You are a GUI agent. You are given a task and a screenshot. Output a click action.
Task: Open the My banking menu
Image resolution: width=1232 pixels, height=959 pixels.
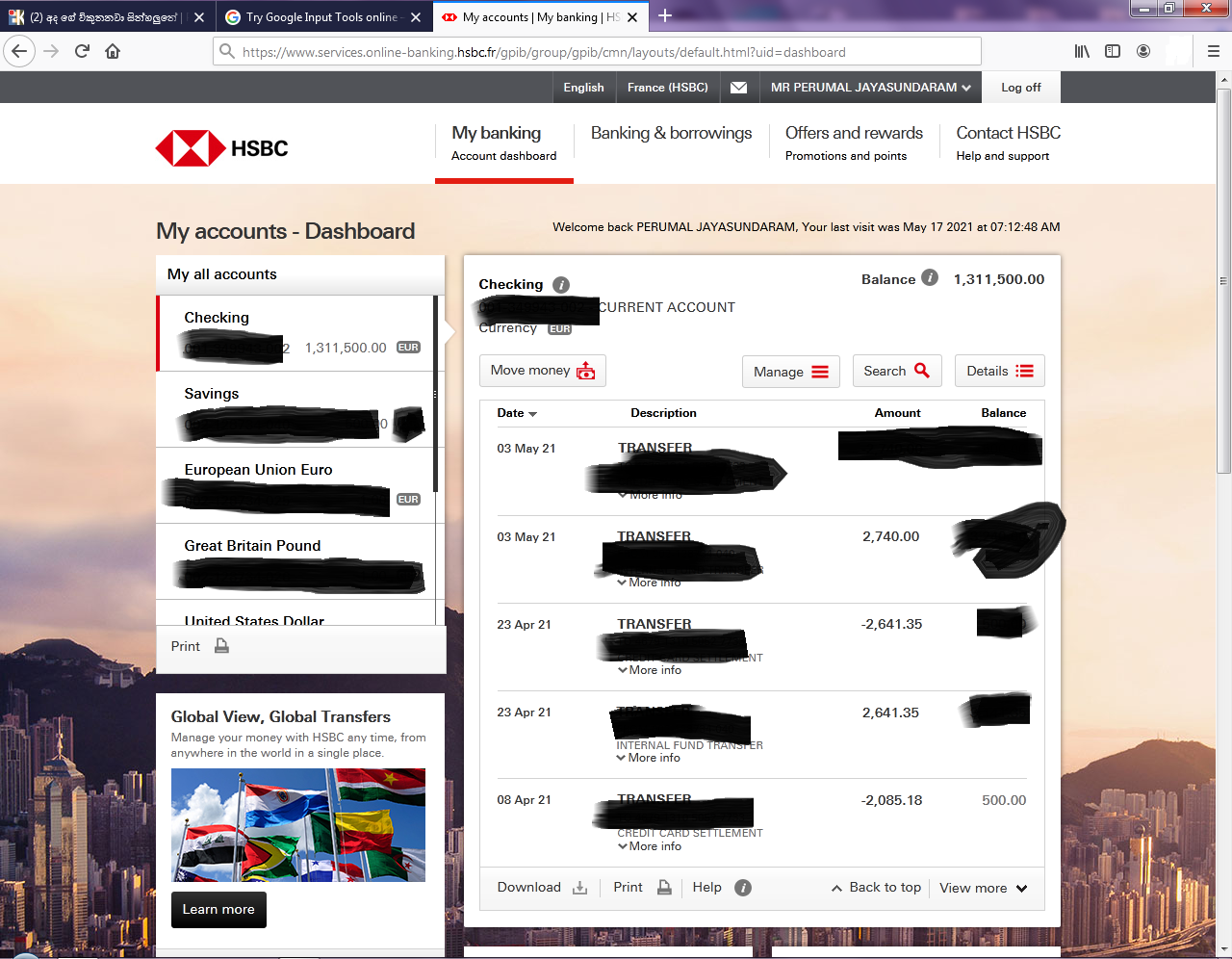504,143
